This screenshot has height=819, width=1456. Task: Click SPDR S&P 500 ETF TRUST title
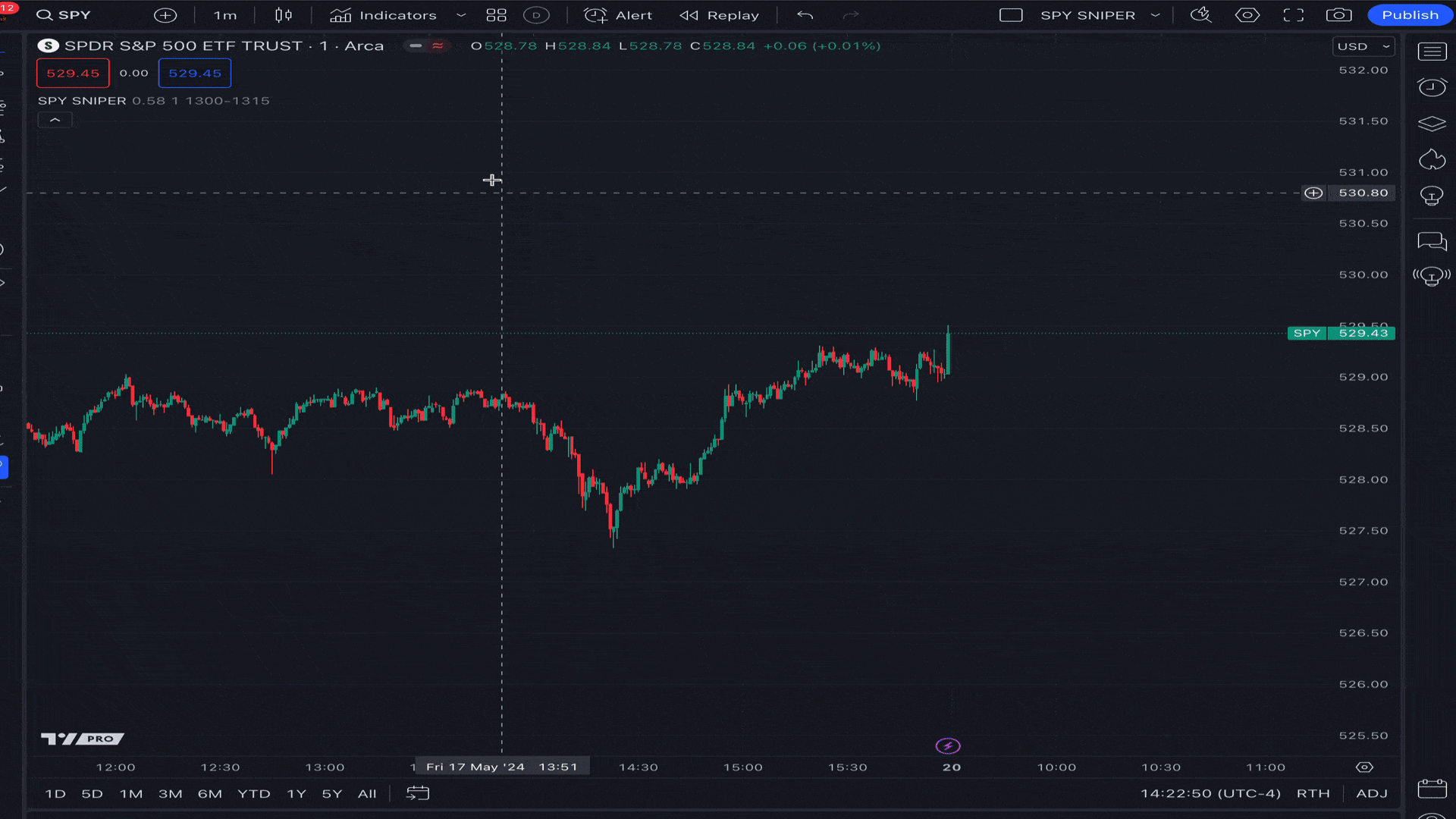pos(183,46)
